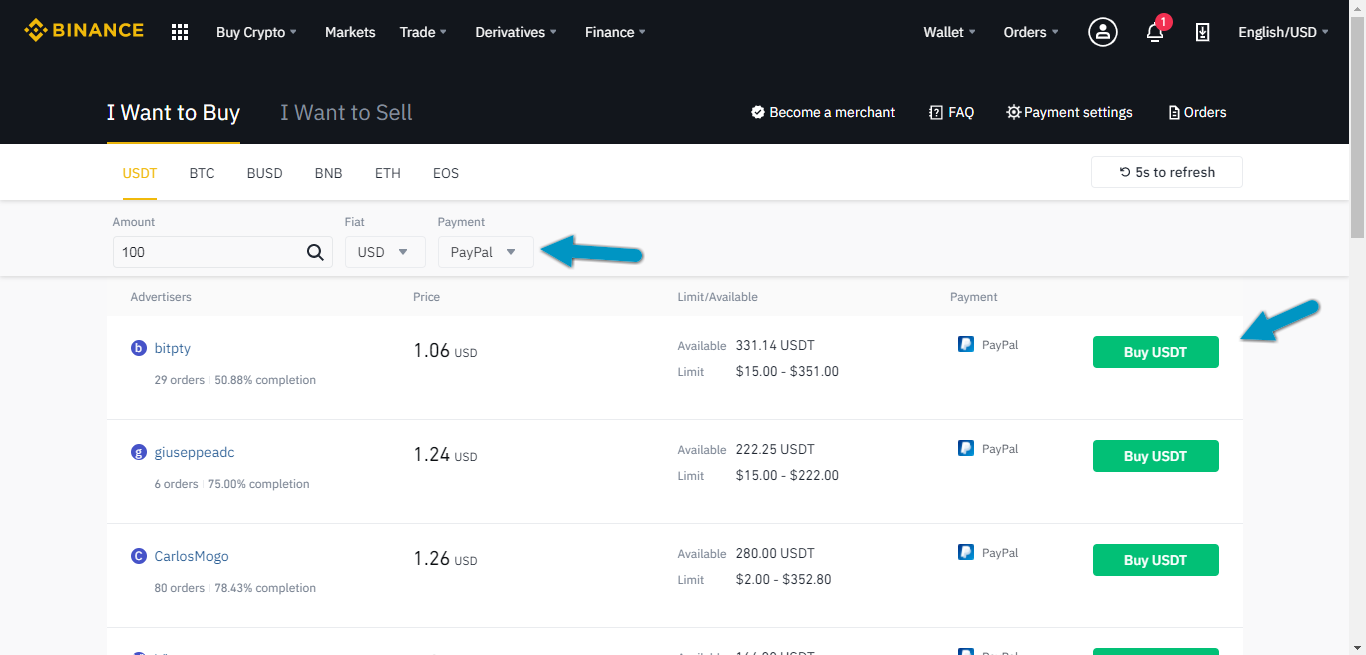
Task: Open the Orders dropdown in top bar
Action: [1031, 32]
